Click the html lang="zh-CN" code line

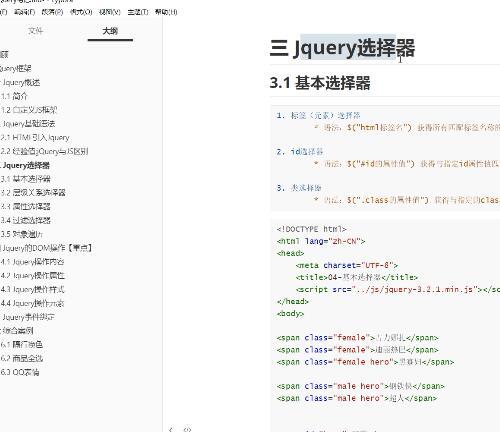pos(321,241)
